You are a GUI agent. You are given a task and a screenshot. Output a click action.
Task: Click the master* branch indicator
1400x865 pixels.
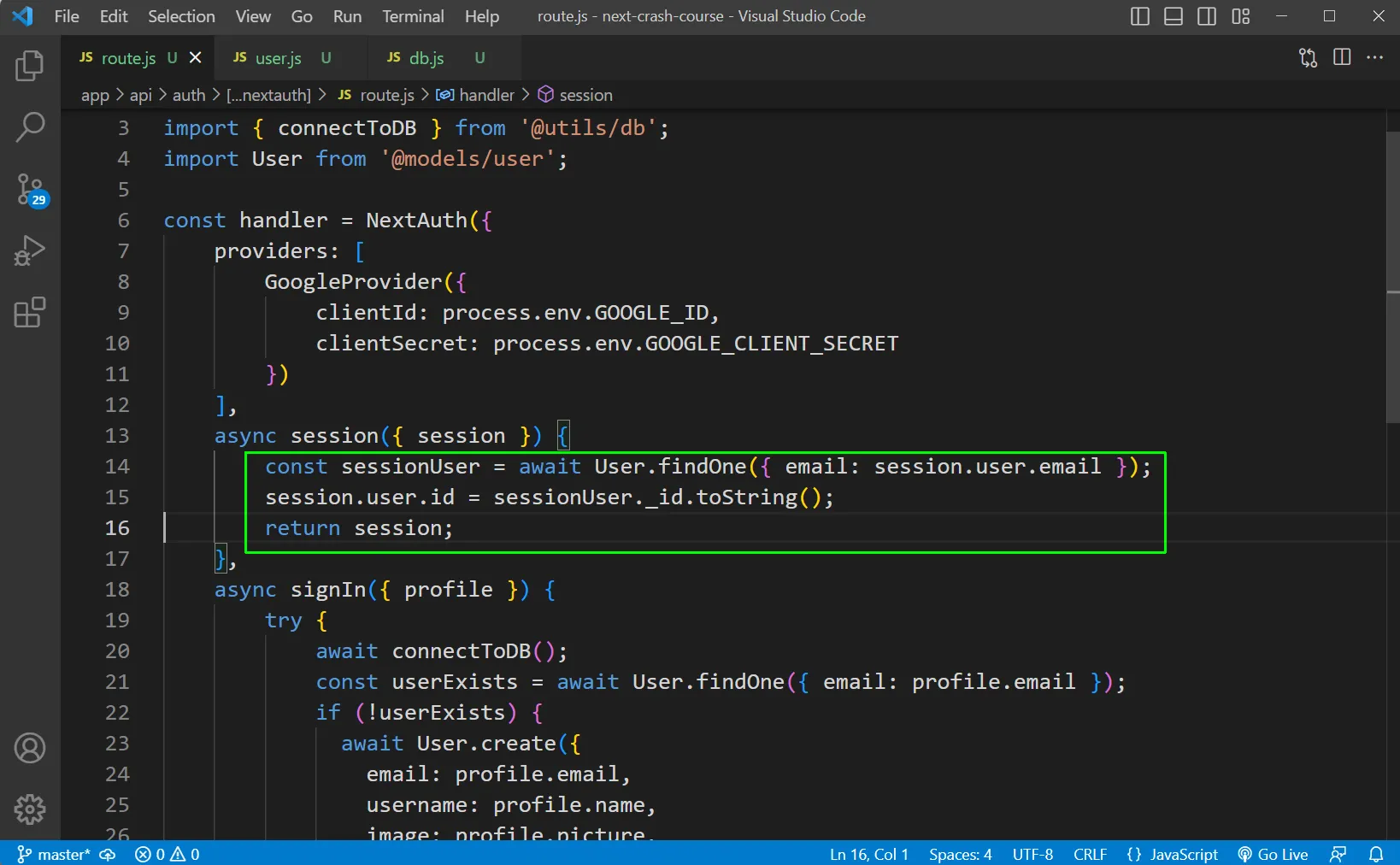54,854
